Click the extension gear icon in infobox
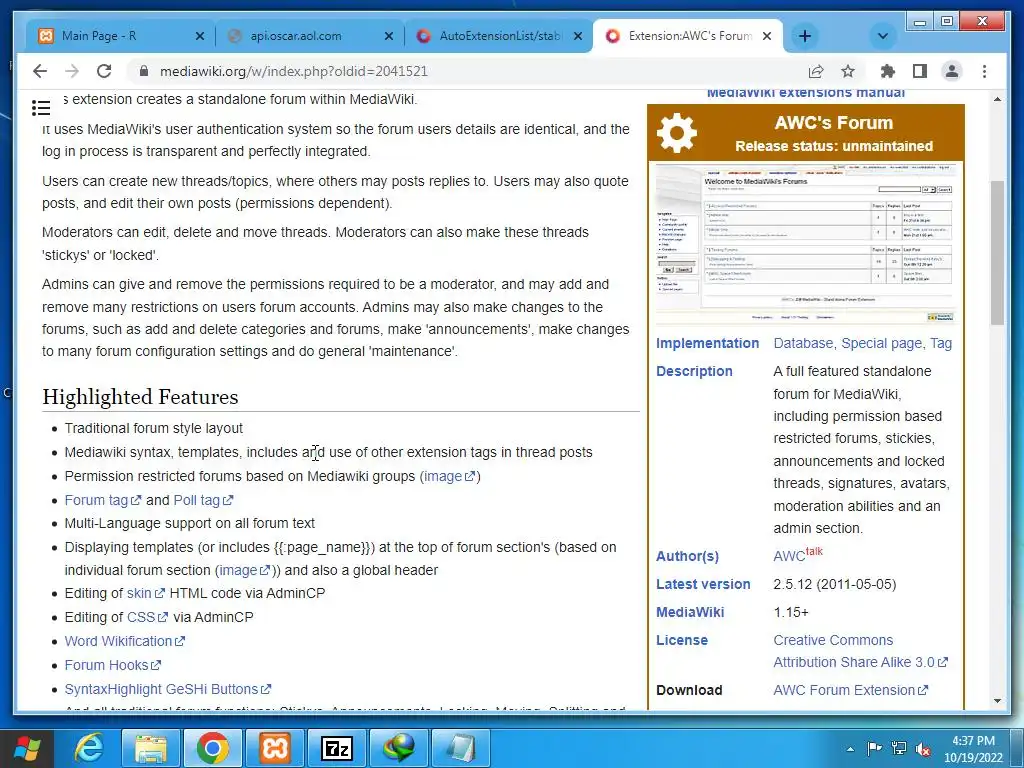 tap(677, 133)
